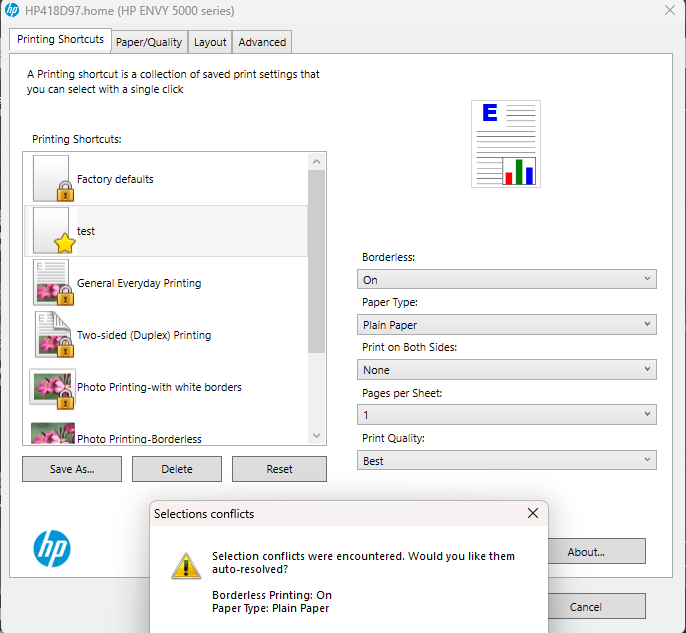This screenshot has height=633, width=686.
Task: Select the Photo Printing-Borderless label
Action: coord(139,439)
